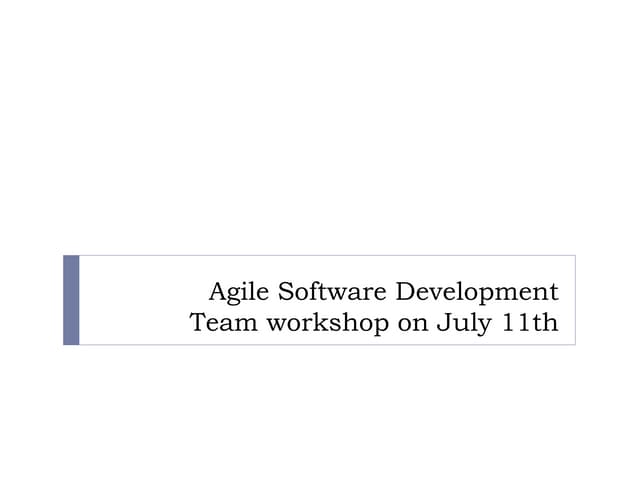The image size is (640, 480).
Task: Select the word "Development" on the slide
Action: tap(477, 292)
